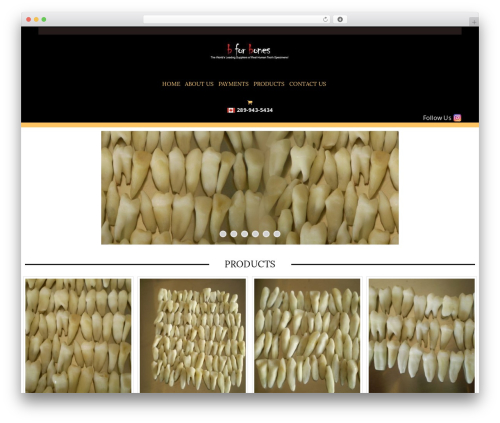The height and width of the screenshot is (423, 500).
Task: Open the second product thumbnail with small teeth
Action: click(x=193, y=336)
